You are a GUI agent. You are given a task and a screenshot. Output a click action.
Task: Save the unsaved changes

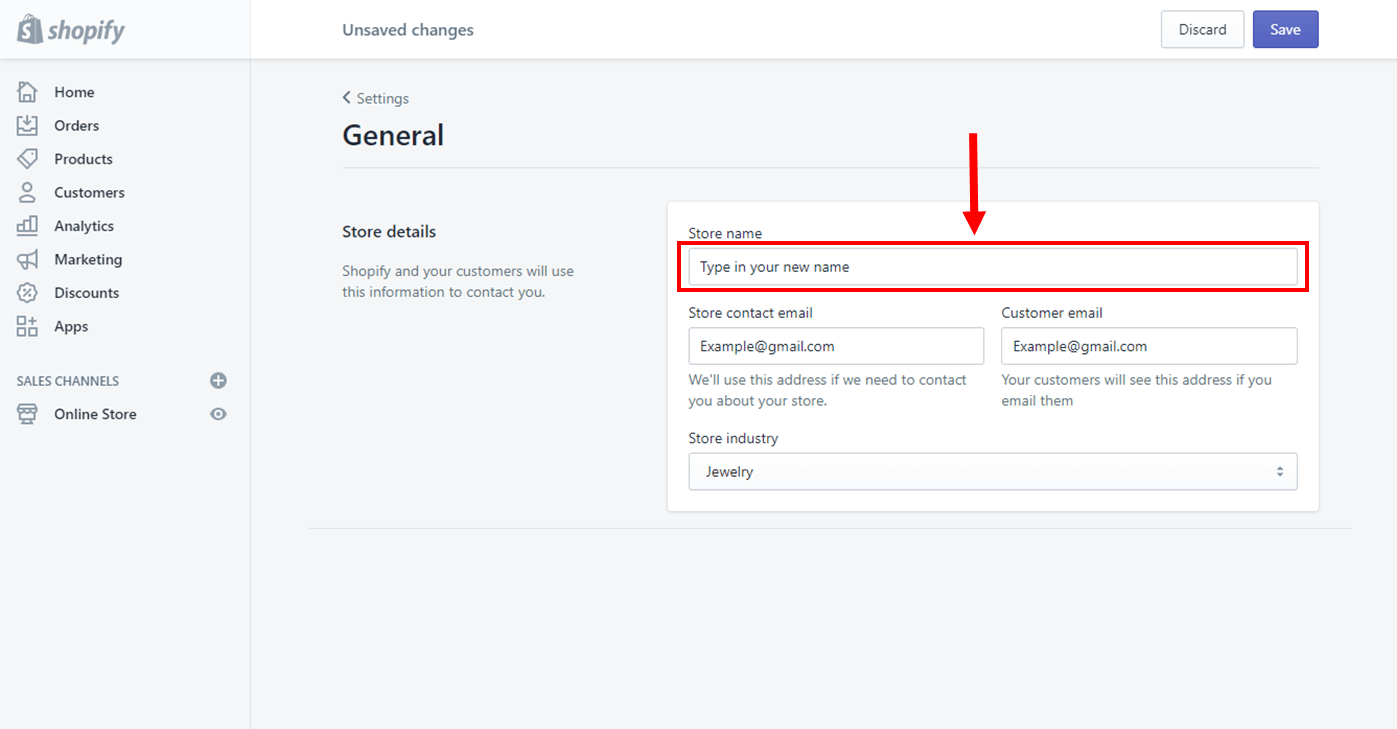(x=1285, y=29)
